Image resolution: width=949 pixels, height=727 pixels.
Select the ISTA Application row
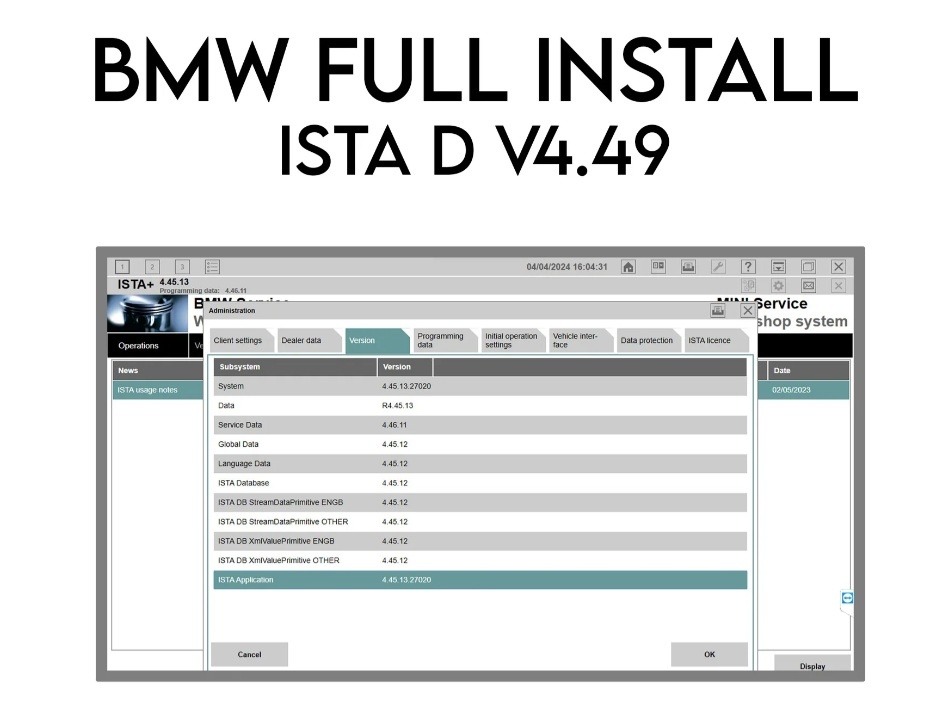(x=479, y=580)
